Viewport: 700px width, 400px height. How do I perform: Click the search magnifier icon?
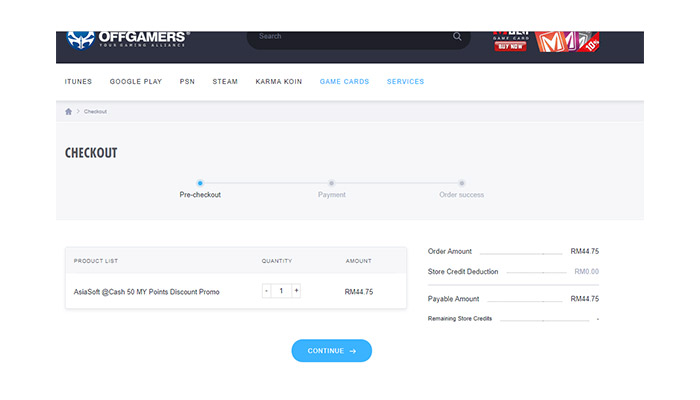tap(457, 37)
